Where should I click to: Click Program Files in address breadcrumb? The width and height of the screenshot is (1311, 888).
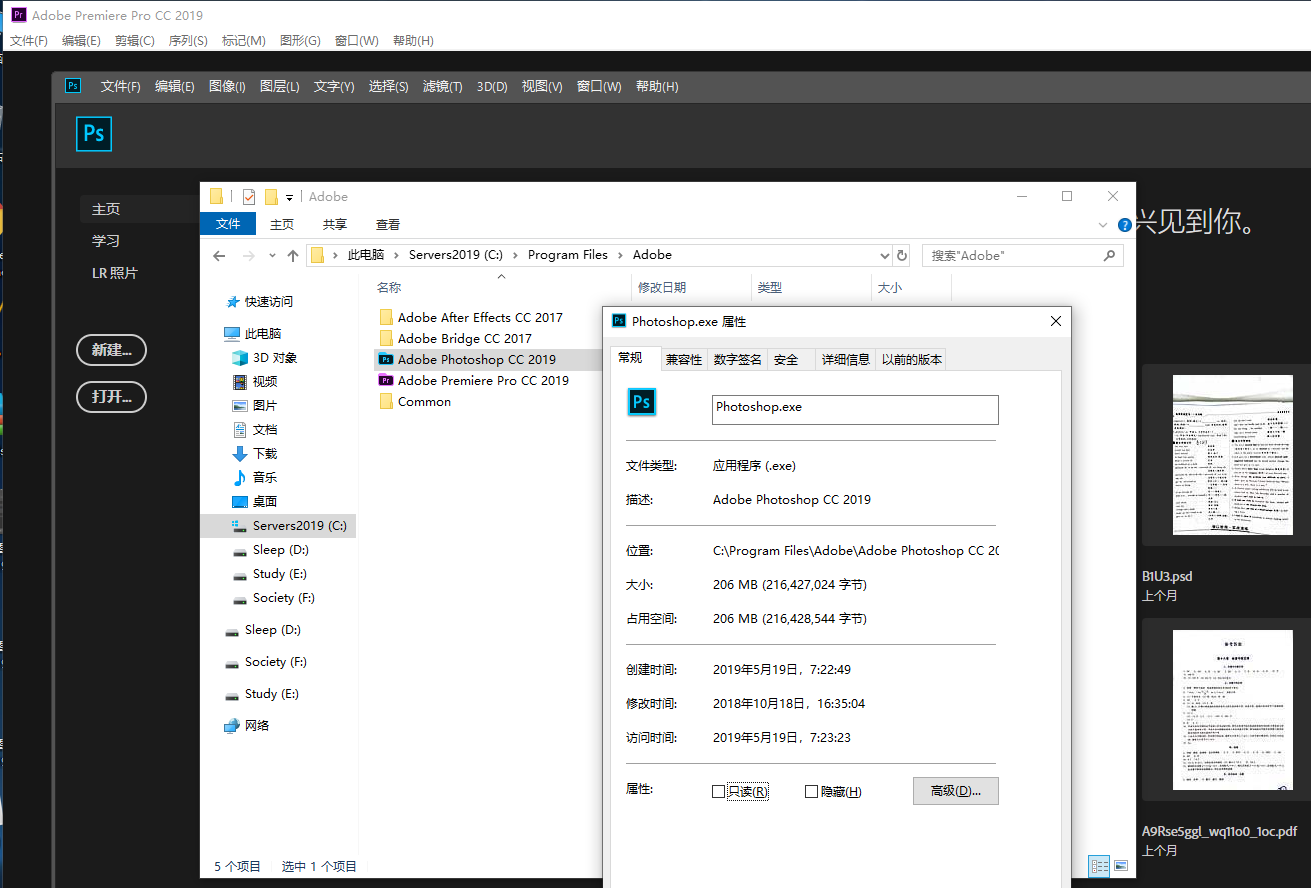click(568, 255)
